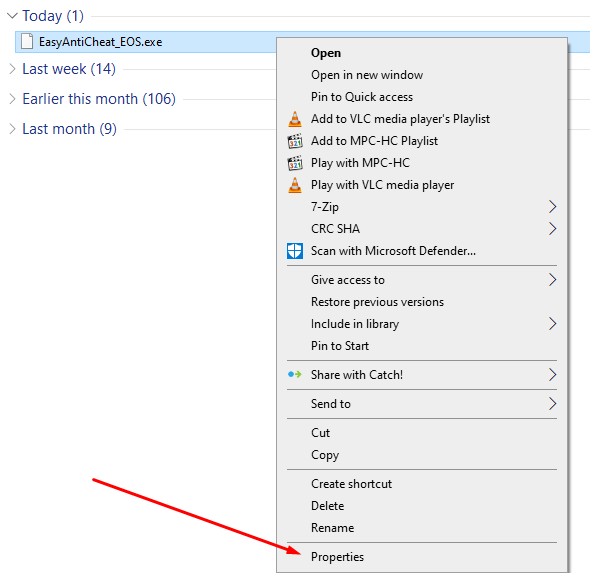Screen dimensions: 590x573
Task: Open the Share with Catch! submenu arrow
Action: point(552,375)
